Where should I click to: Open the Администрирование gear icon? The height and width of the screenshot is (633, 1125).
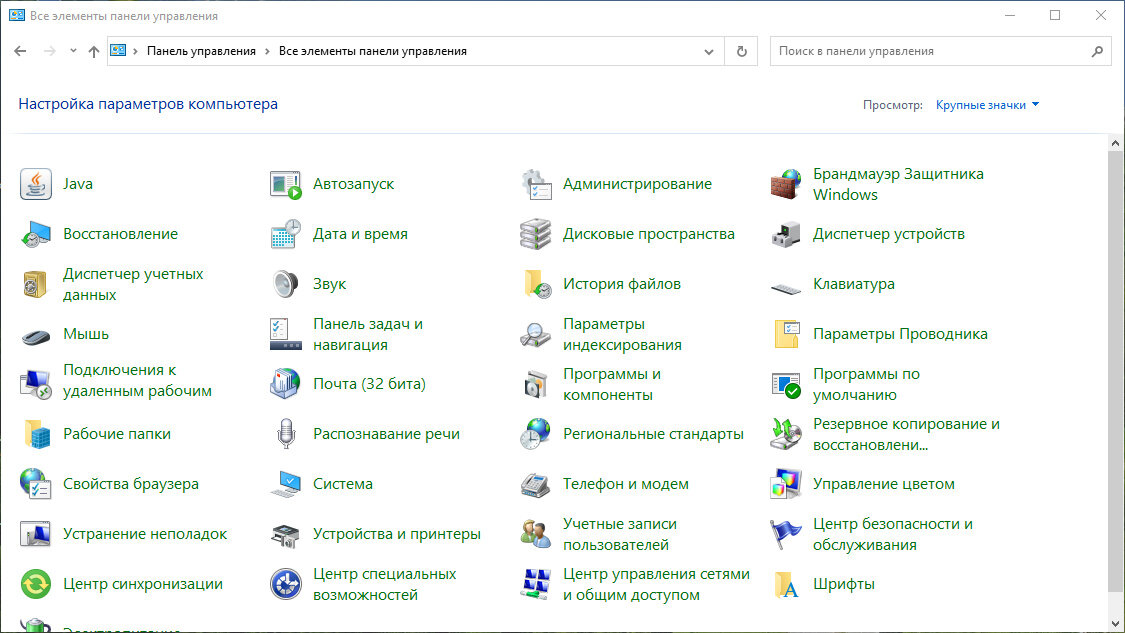536,184
